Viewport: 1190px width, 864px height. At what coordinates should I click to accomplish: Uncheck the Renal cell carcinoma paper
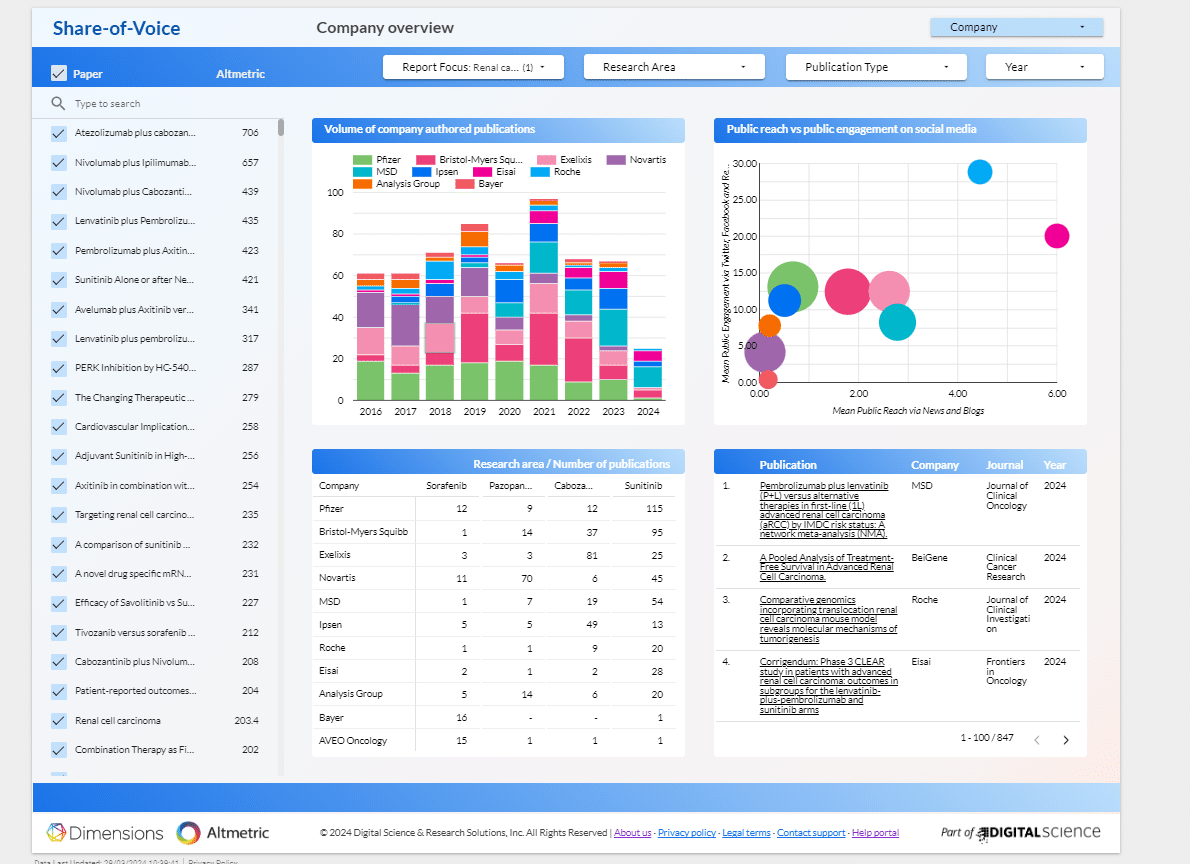[x=59, y=721]
